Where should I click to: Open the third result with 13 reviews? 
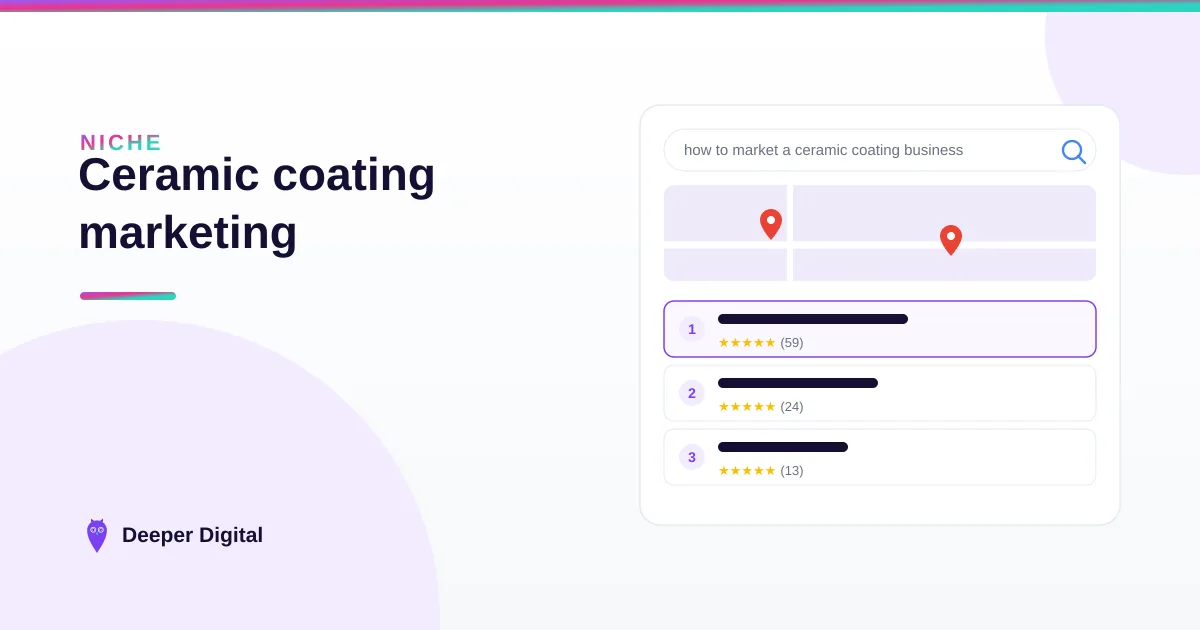click(x=880, y=457)
